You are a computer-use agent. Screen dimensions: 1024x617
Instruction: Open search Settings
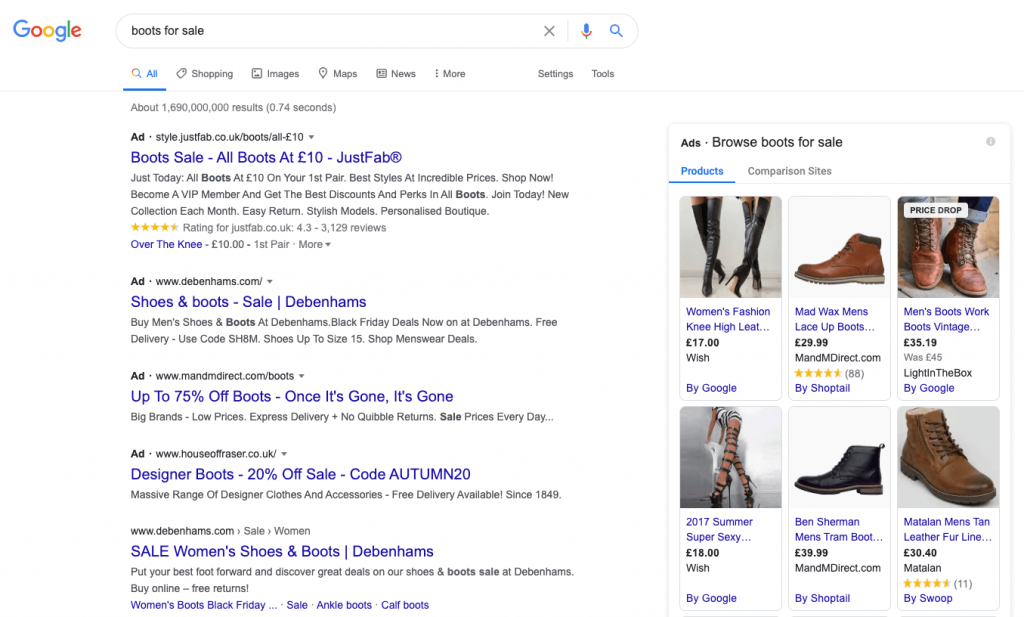[555, 74]
